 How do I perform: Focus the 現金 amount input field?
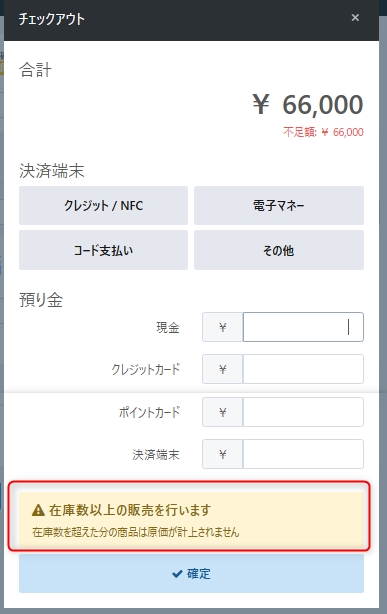[x=303, y=327]
